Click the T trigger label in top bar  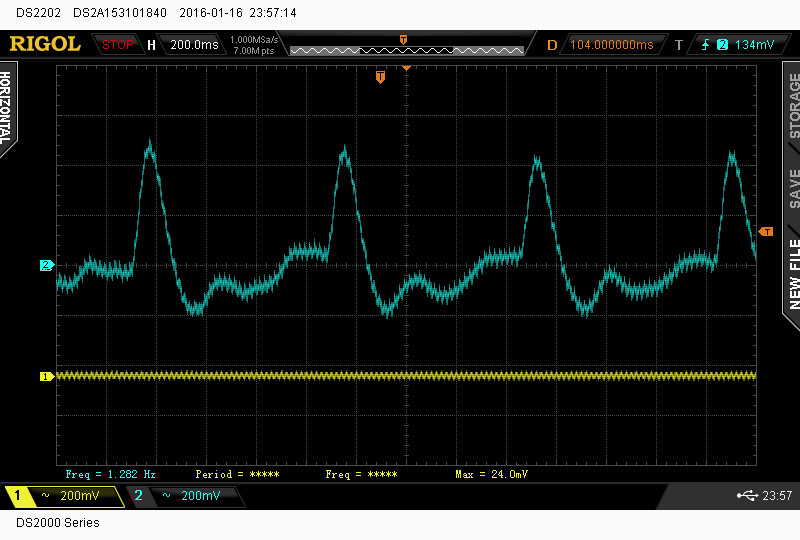pos(679,45)
